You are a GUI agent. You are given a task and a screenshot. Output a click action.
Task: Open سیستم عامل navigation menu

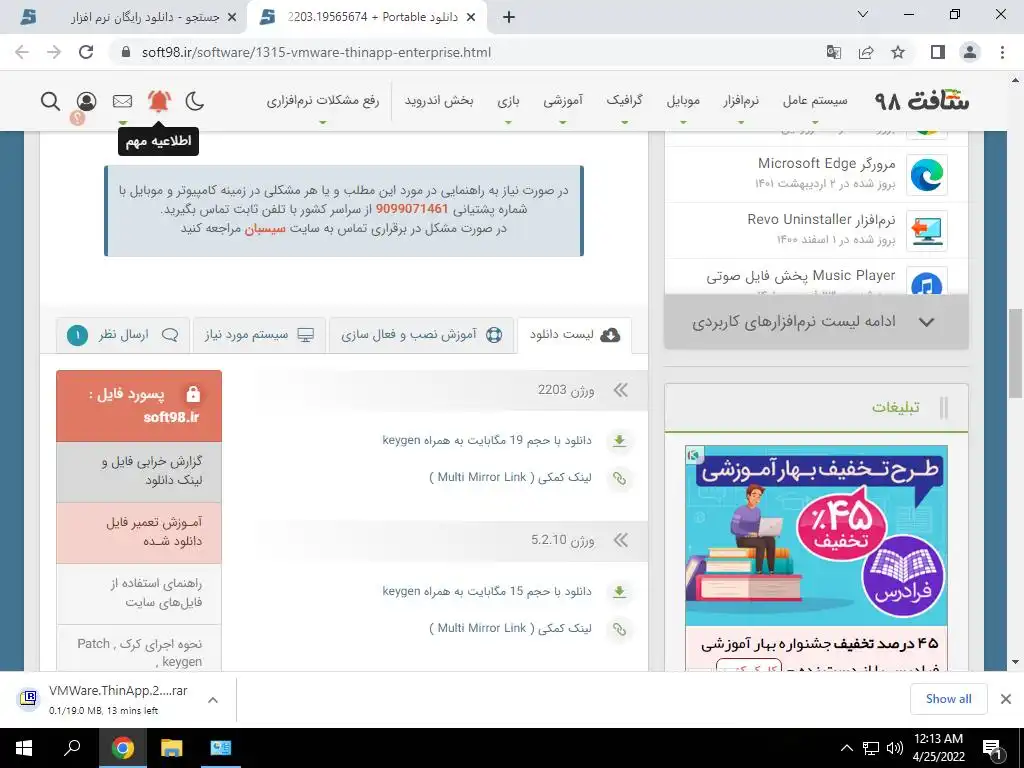[x=815, y=101]
